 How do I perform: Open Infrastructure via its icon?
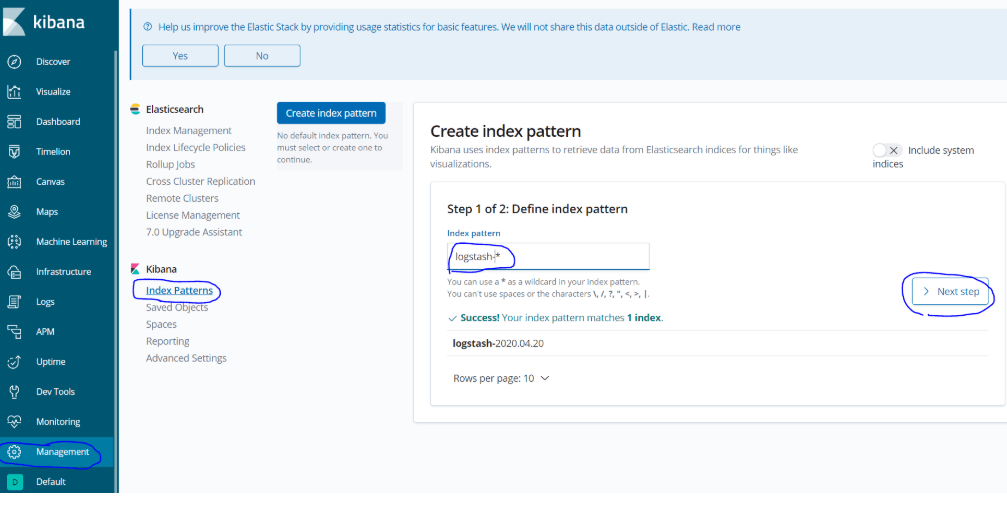pyautogui.click(x=14, y=272)
